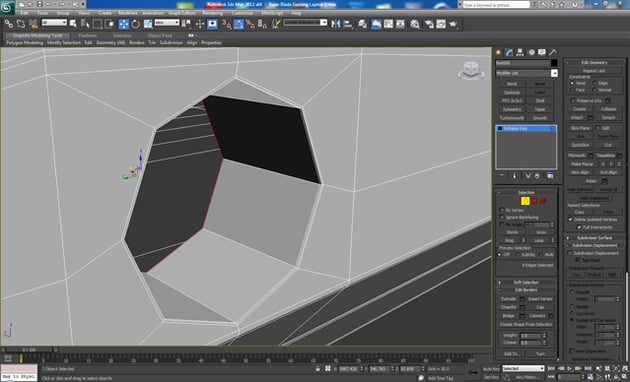Toggle the Angle Snap icon

click(x=239, y=24)
